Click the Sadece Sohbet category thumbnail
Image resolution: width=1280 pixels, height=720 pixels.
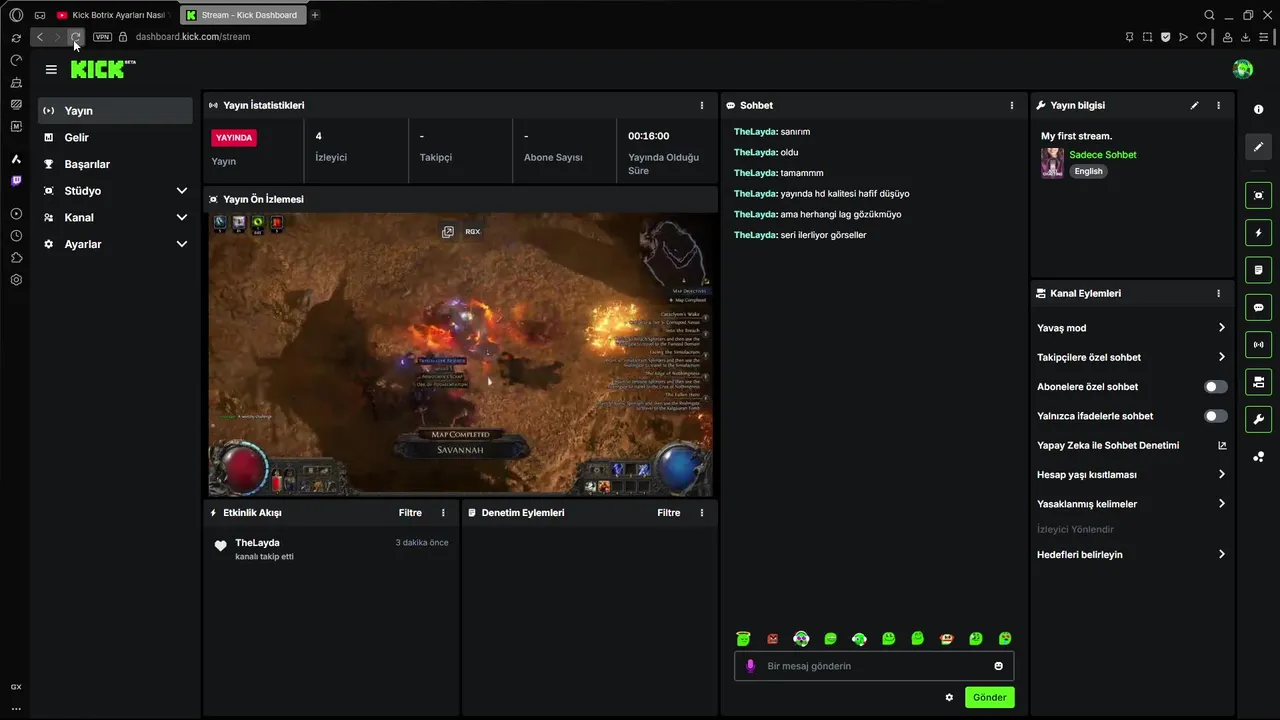[1052, 163]
